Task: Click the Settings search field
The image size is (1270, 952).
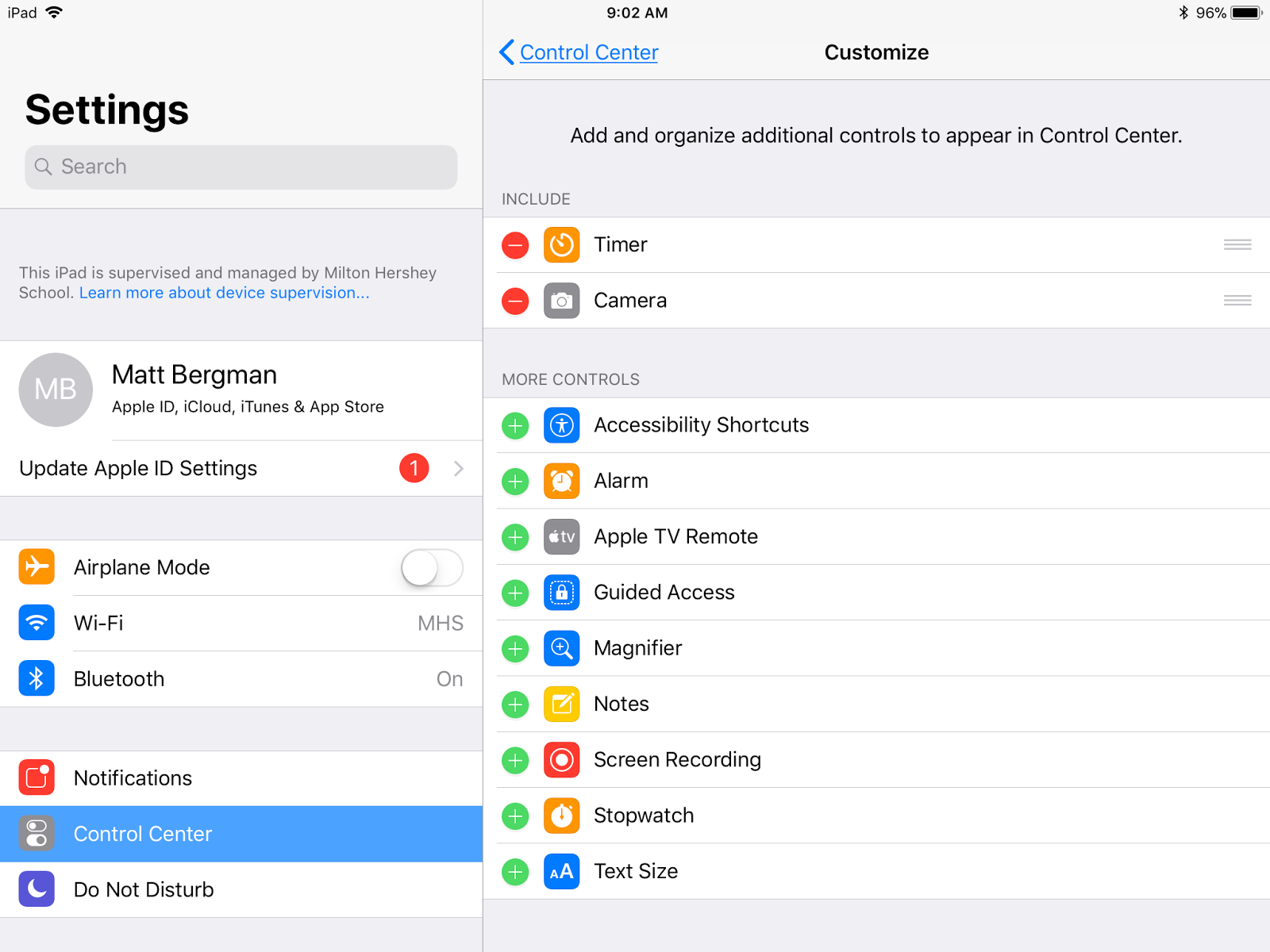Action: tap(241, 167)
